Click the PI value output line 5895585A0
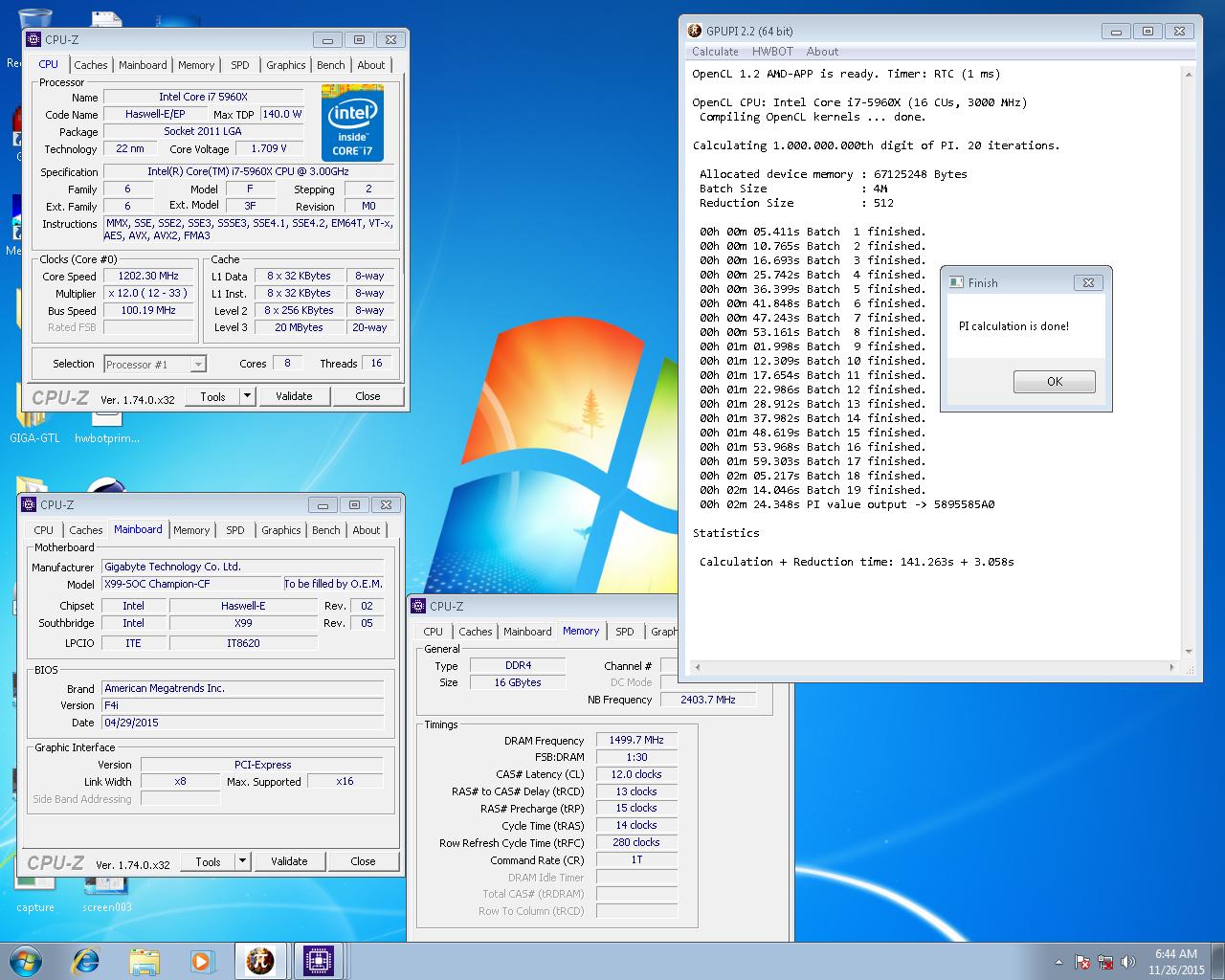Screen dimensions: 1225x980 tap(847, 504)
